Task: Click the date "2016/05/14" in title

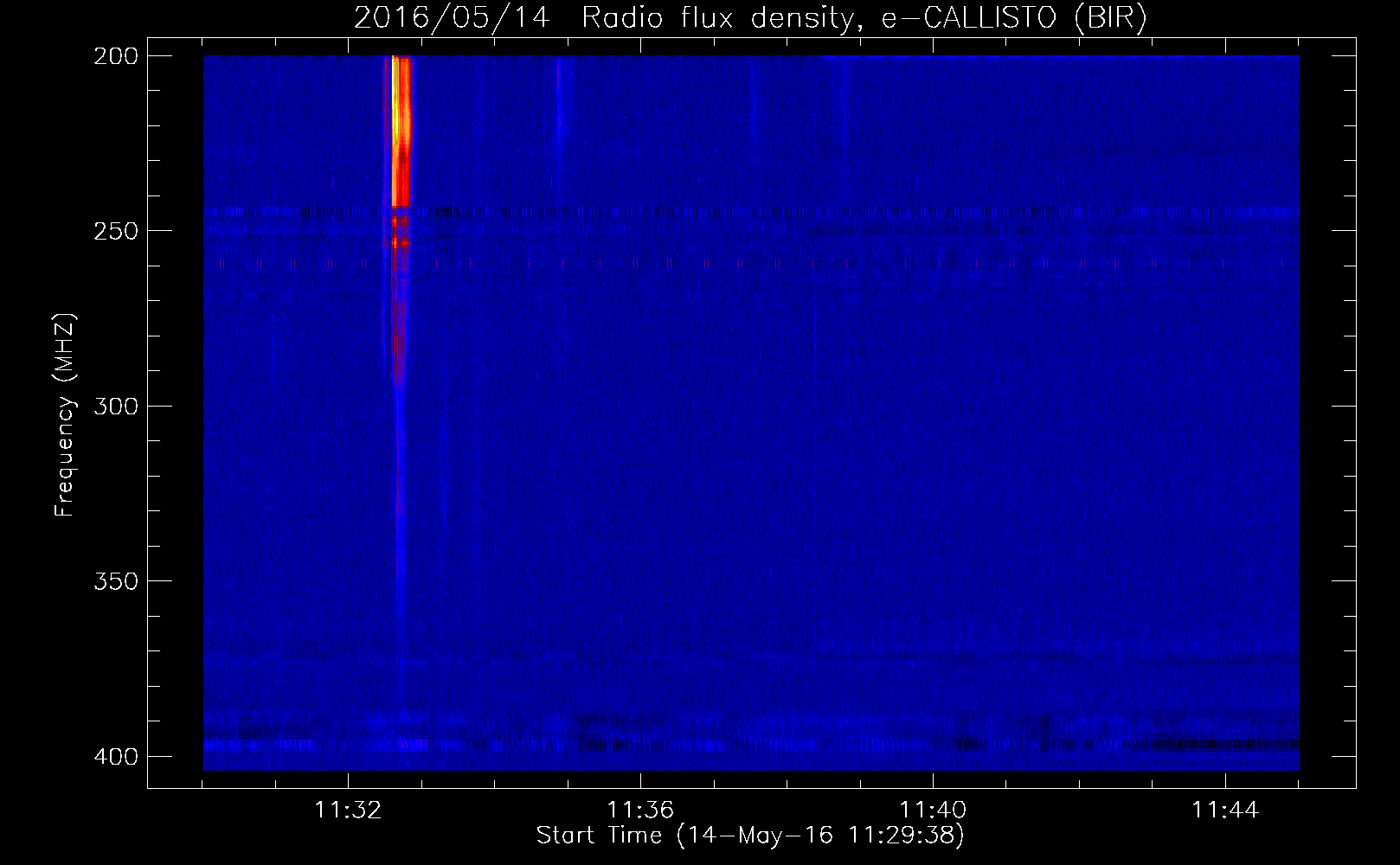Action: pos(452,17)
